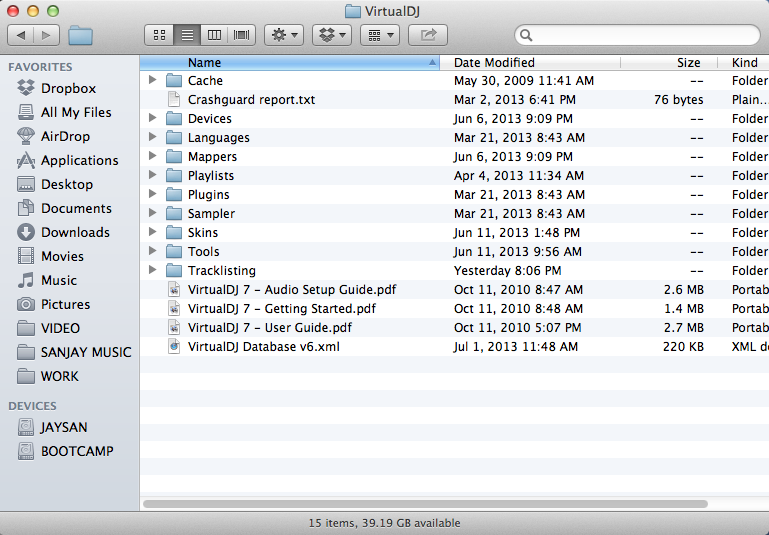Click the Skins folder icon
Screen dimensions: 769x535
point(174,232)
